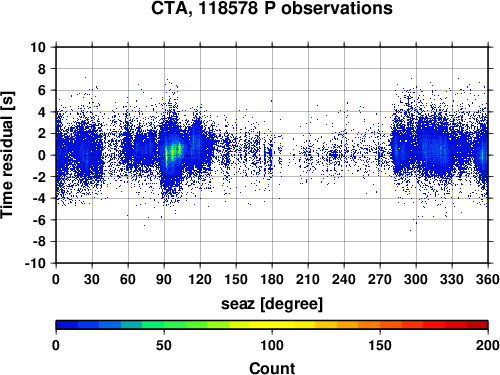Click the y-axis tick label 6
The height and width of the screenshot is (375, 500).
pos(42,90)
